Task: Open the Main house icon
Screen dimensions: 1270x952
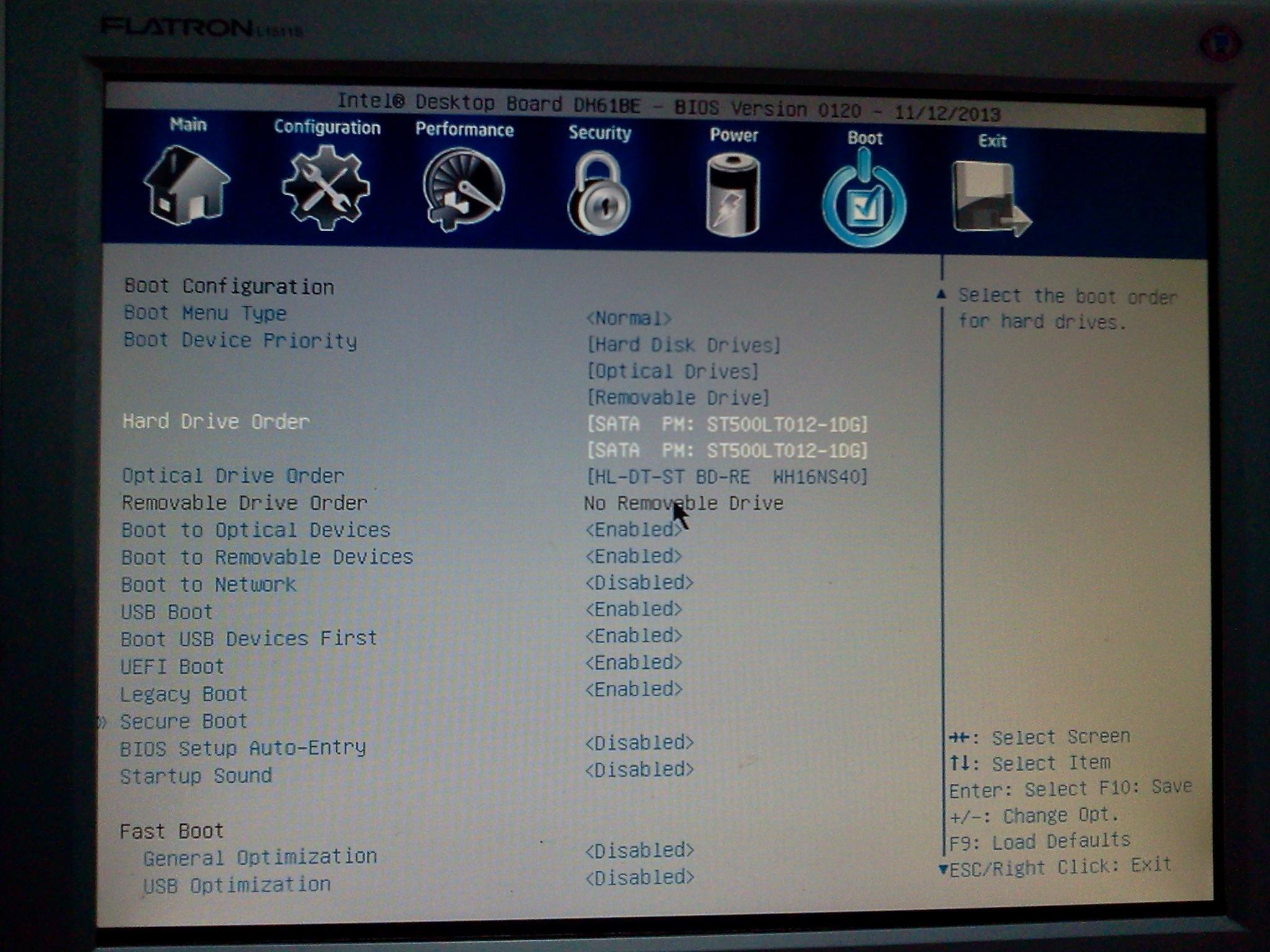Action: coord(186,185)
